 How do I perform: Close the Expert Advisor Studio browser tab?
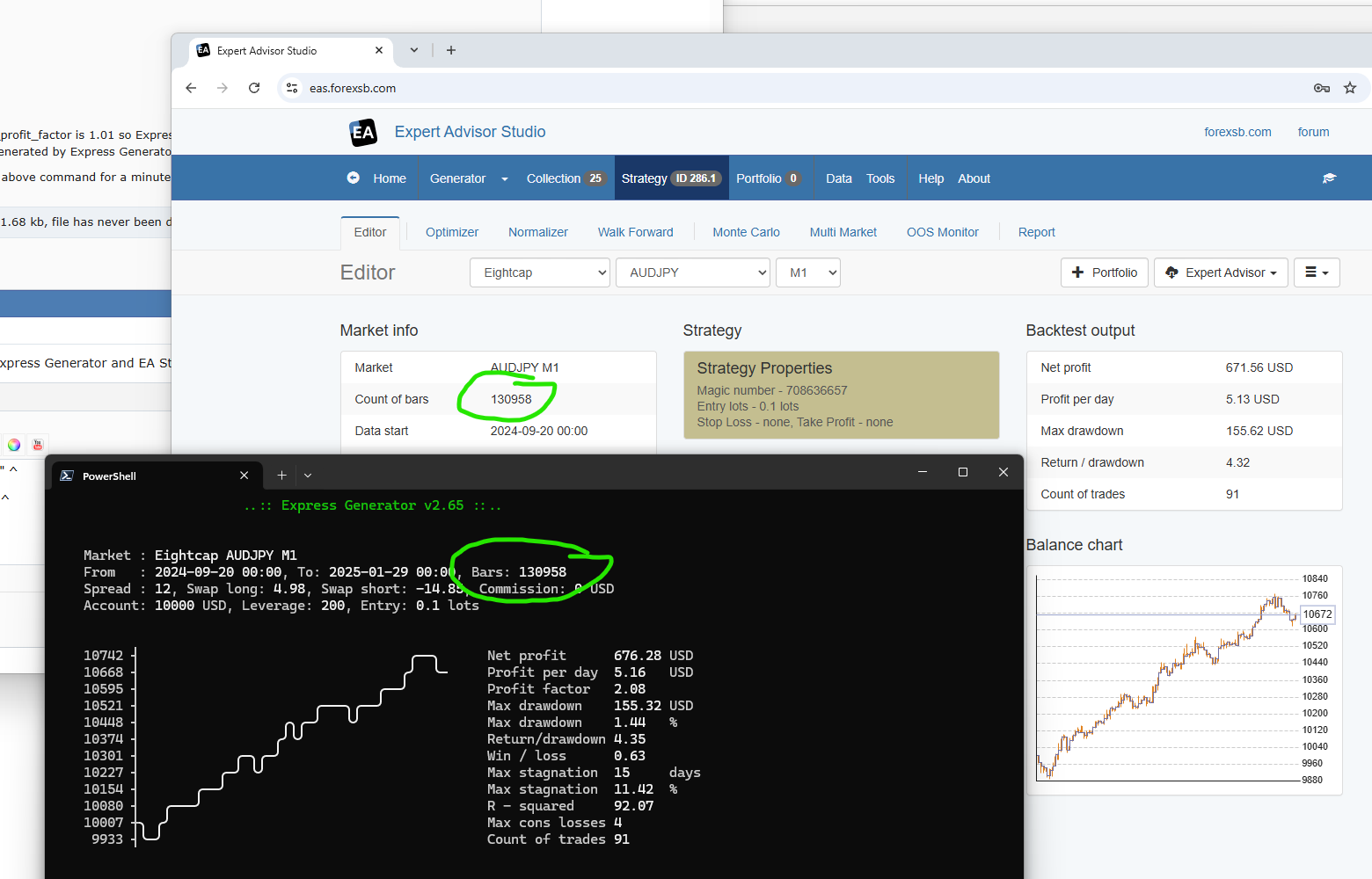(x=379, y=50)
